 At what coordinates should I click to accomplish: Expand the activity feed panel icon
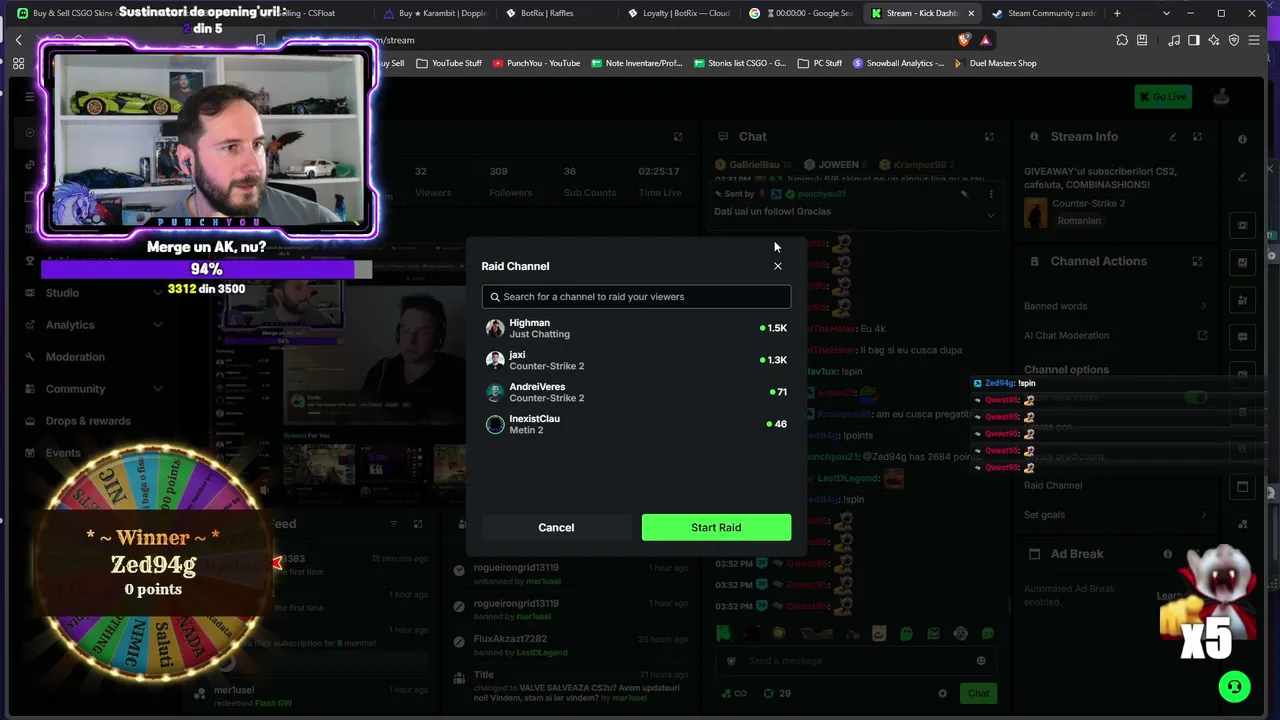417,524
